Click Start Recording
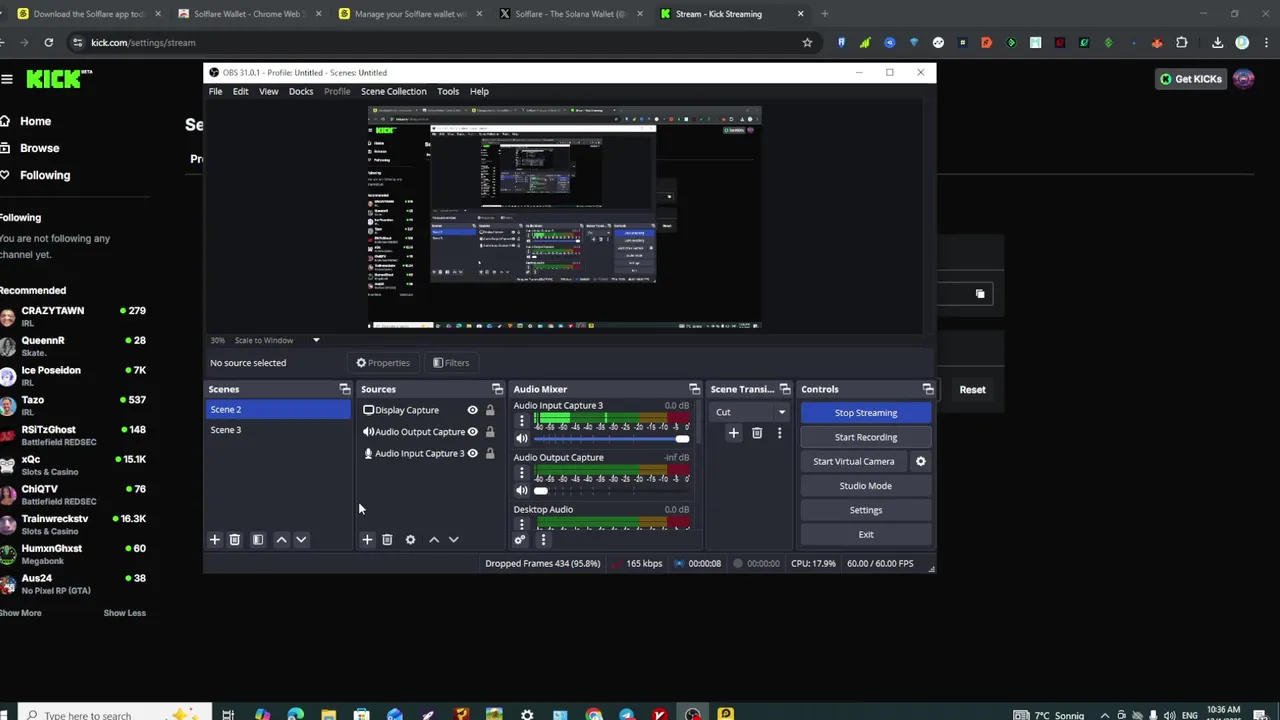Image resolution: width=1280 pixels, height=720 pixels. click(x=866, y=437)
